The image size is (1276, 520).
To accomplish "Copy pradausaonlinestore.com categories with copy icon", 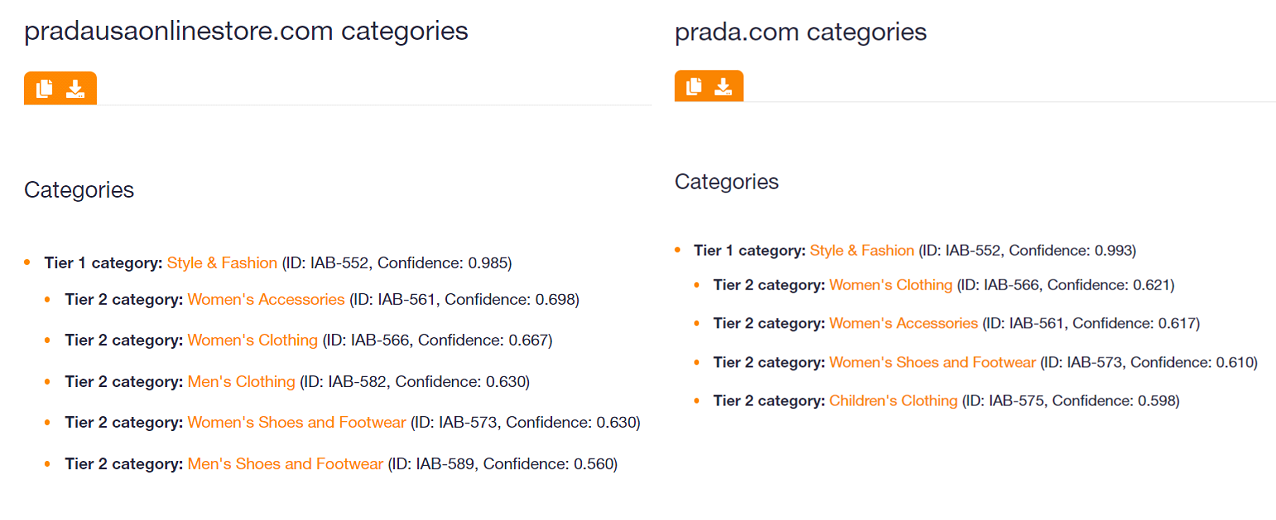I will coord(44,89).
